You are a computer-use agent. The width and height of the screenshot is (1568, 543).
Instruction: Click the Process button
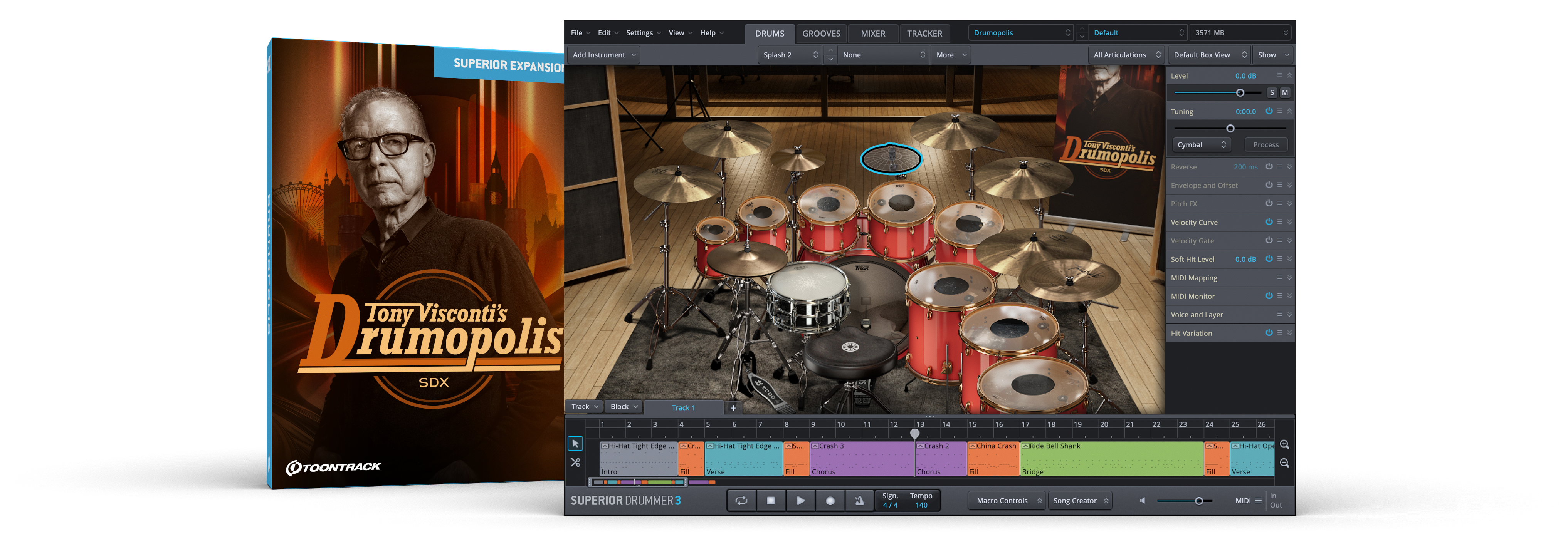(x=1265, y=145)
